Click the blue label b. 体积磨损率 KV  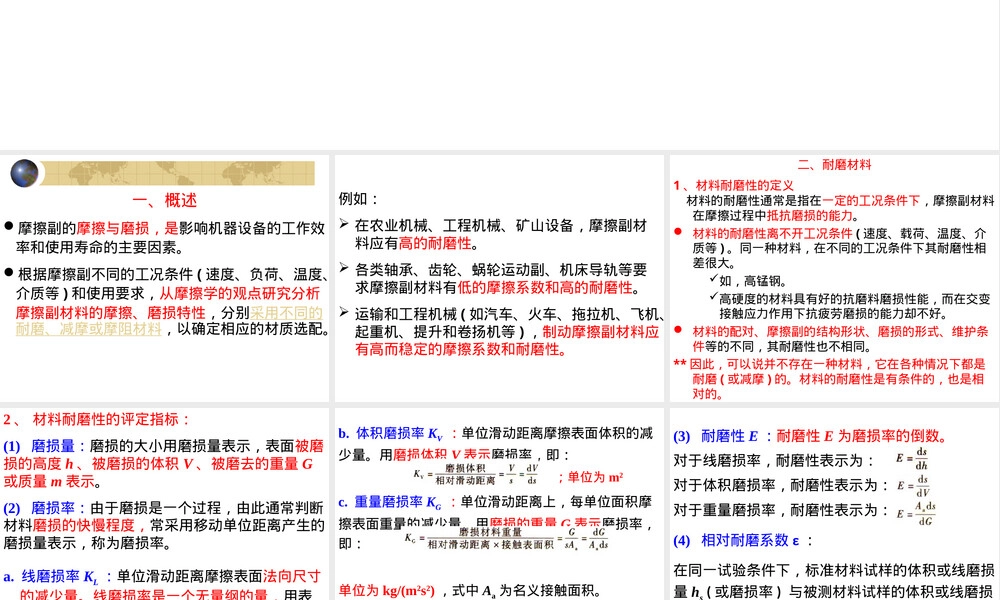390,434
